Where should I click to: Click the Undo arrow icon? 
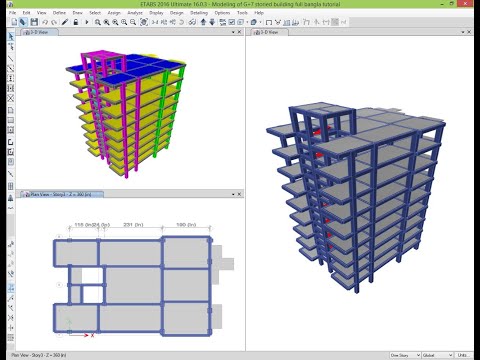point(45,22)
